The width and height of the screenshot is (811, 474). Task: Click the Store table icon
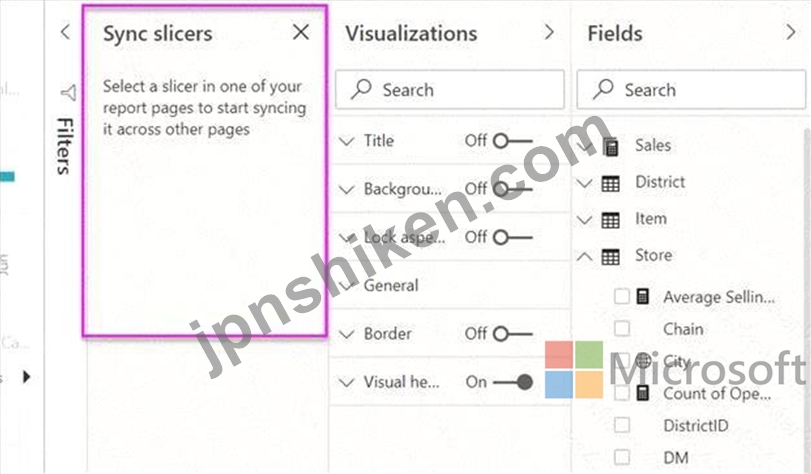coord(610,257)
